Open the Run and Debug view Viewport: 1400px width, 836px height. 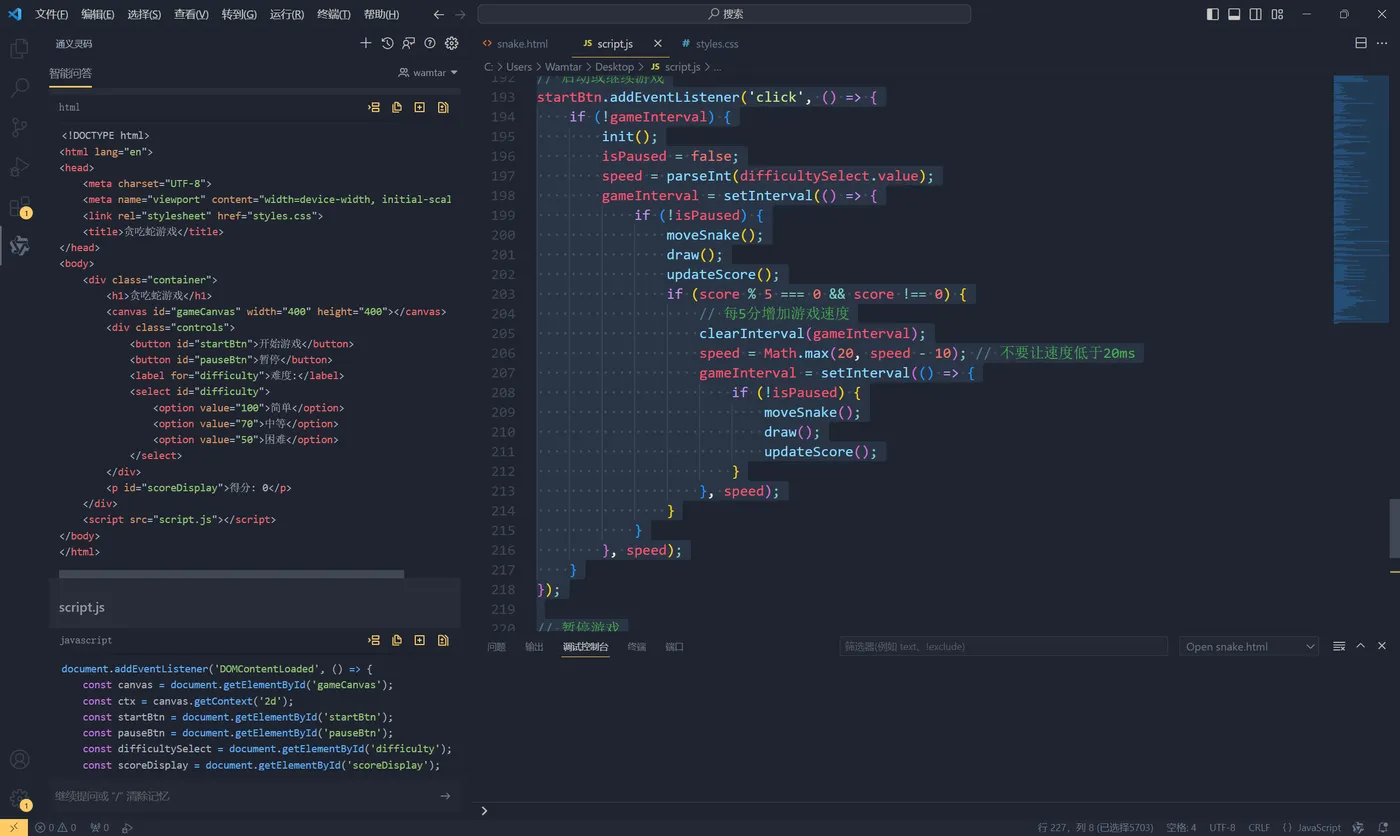(x=19, y=166)
